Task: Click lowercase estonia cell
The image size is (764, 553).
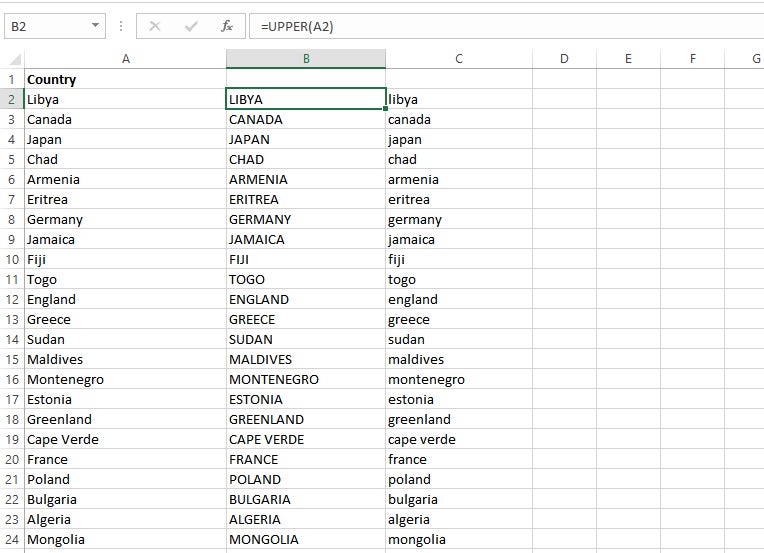Action: tap(459, 399)
